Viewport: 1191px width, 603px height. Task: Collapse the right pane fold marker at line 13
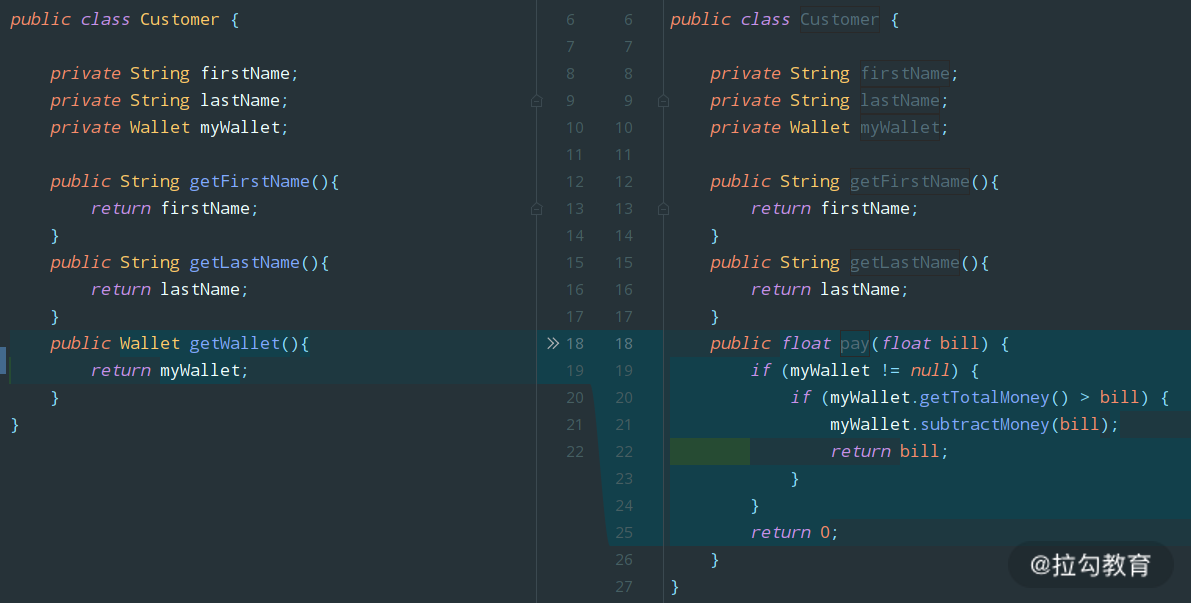[x=663, y=208]
